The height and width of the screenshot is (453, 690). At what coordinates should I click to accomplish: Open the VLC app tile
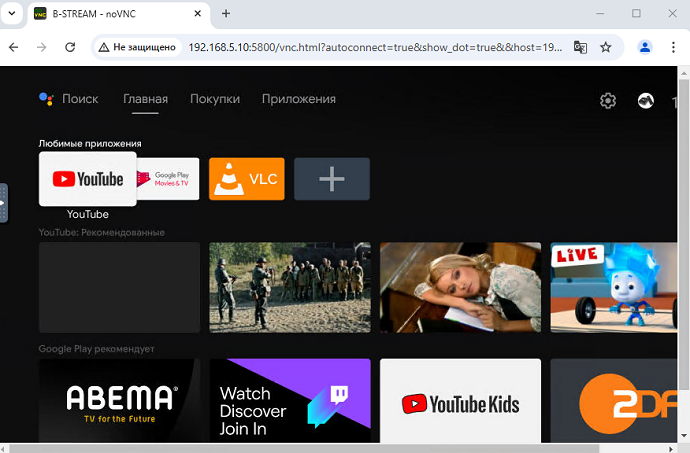click(x=247, y=179)
